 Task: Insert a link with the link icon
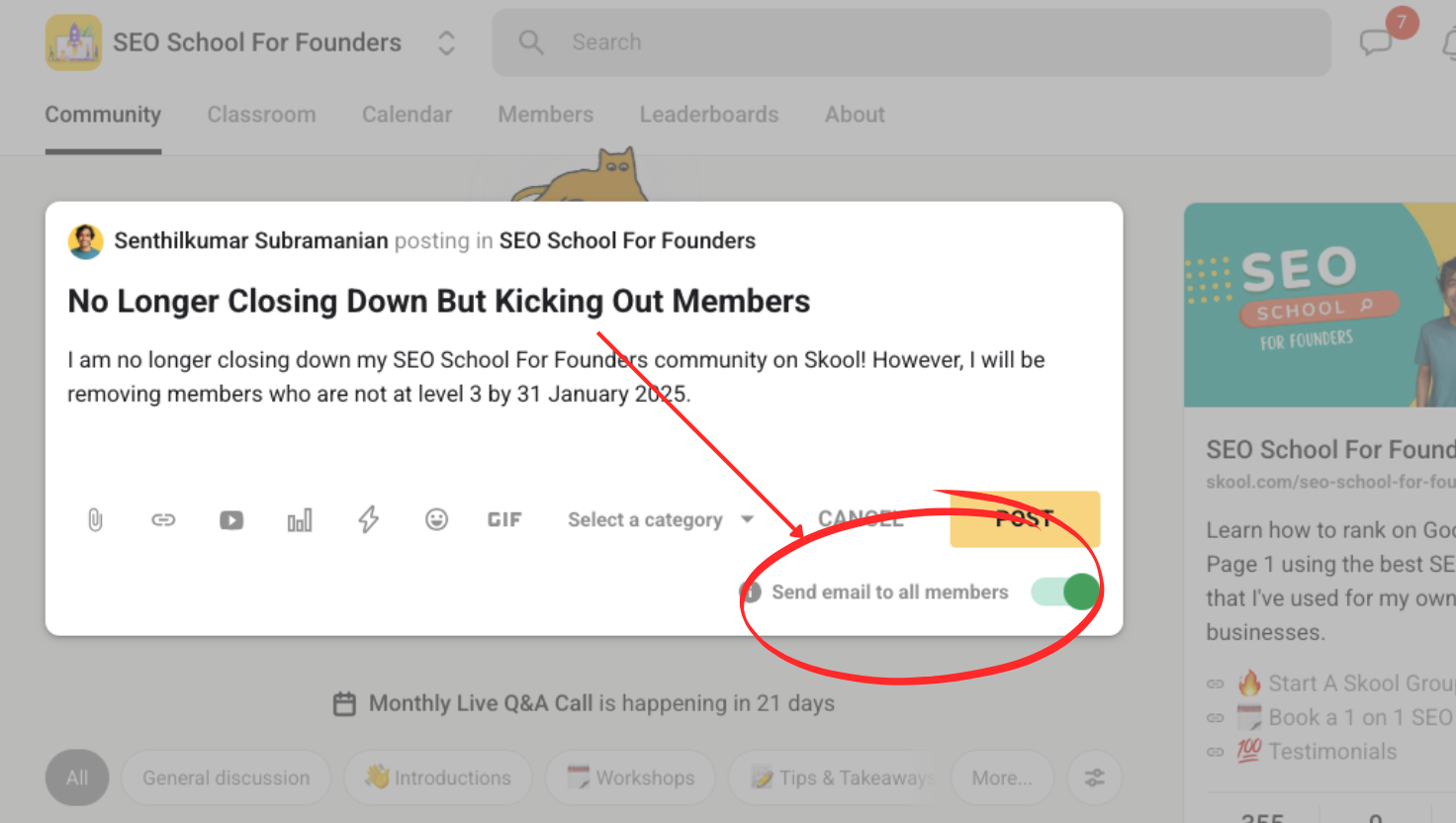click(163, 520)
